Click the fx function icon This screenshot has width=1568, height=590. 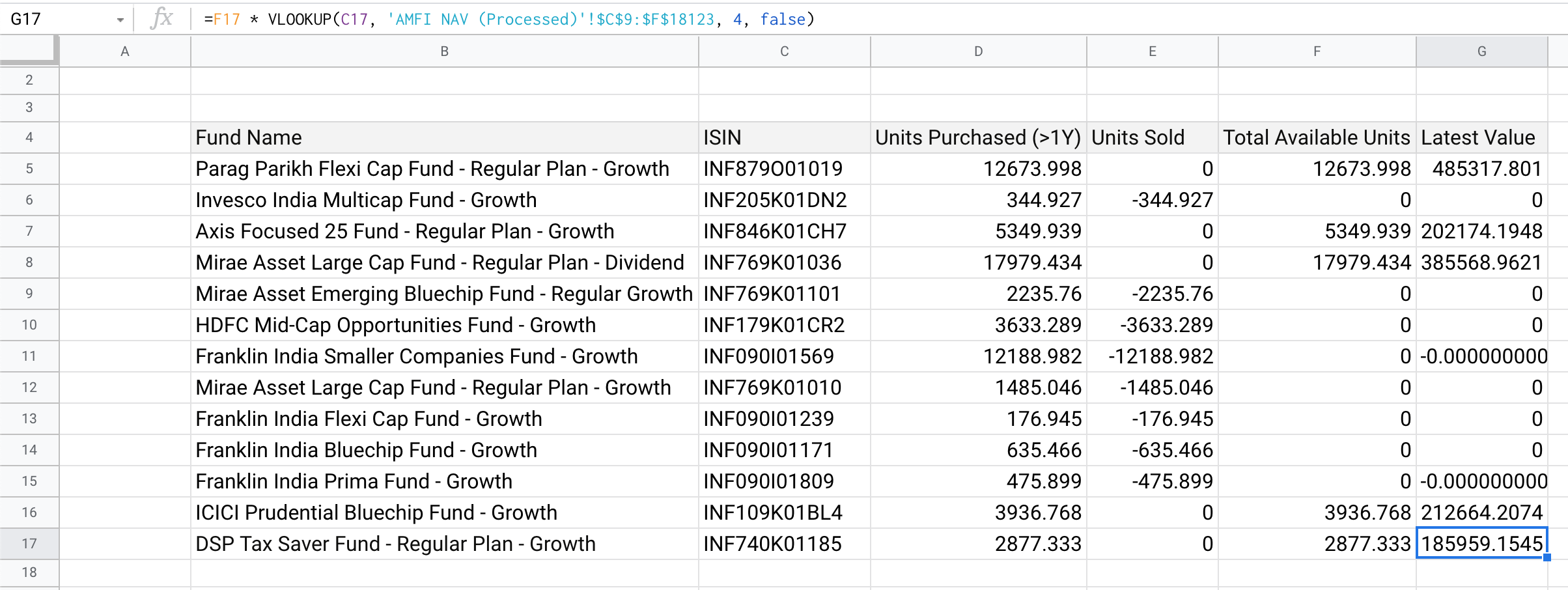[161, 18]
